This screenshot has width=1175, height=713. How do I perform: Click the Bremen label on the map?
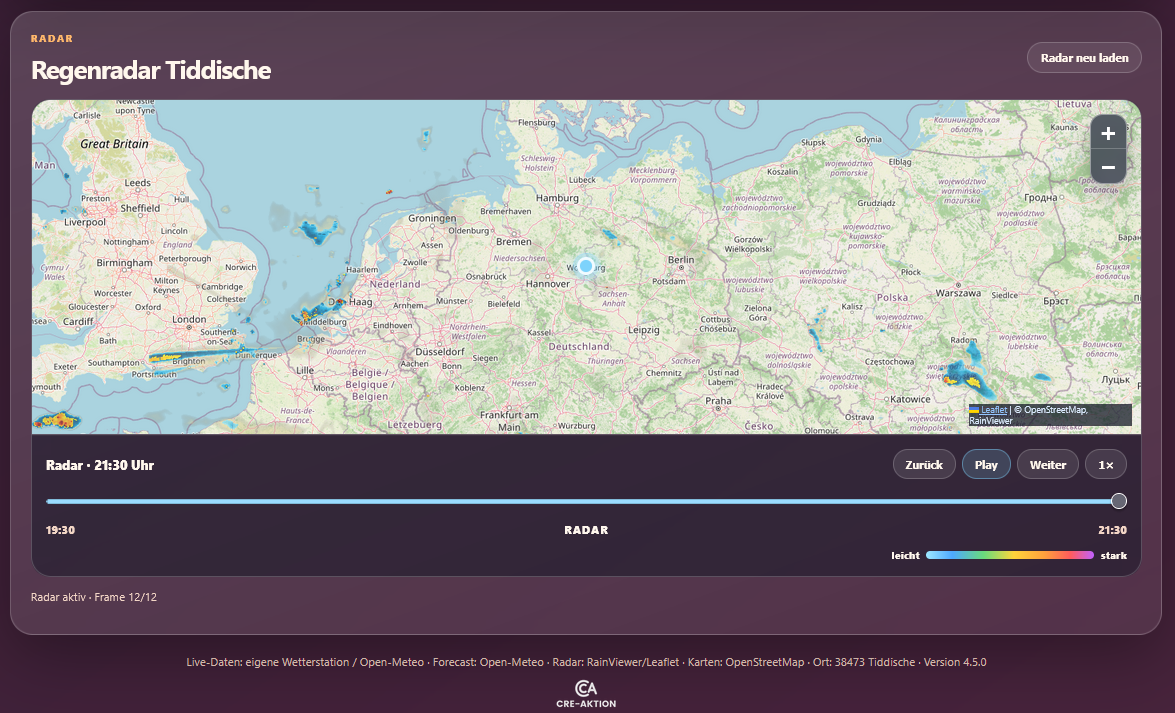coord(513,241)
